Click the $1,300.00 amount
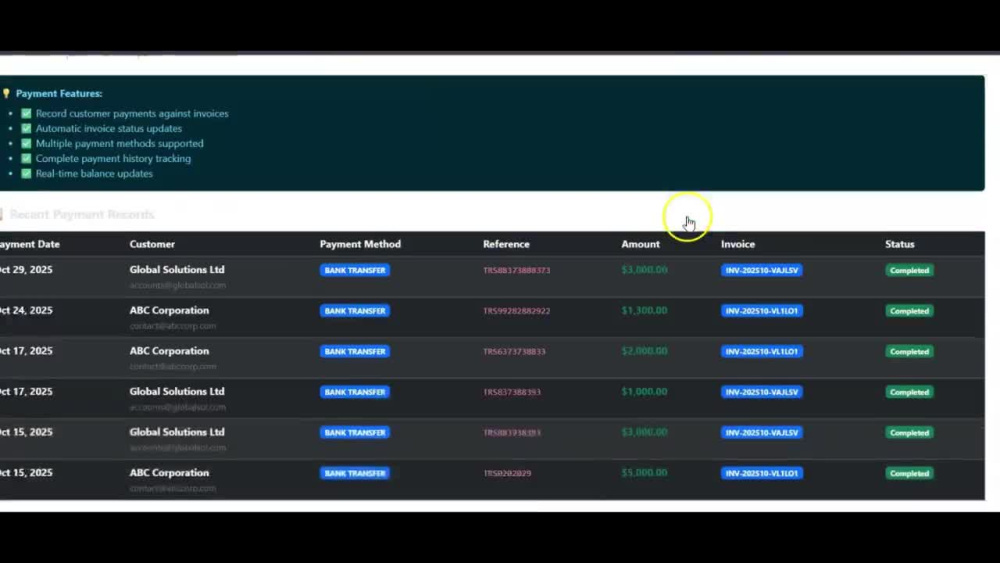The image size is (1000, 563). 644,311
